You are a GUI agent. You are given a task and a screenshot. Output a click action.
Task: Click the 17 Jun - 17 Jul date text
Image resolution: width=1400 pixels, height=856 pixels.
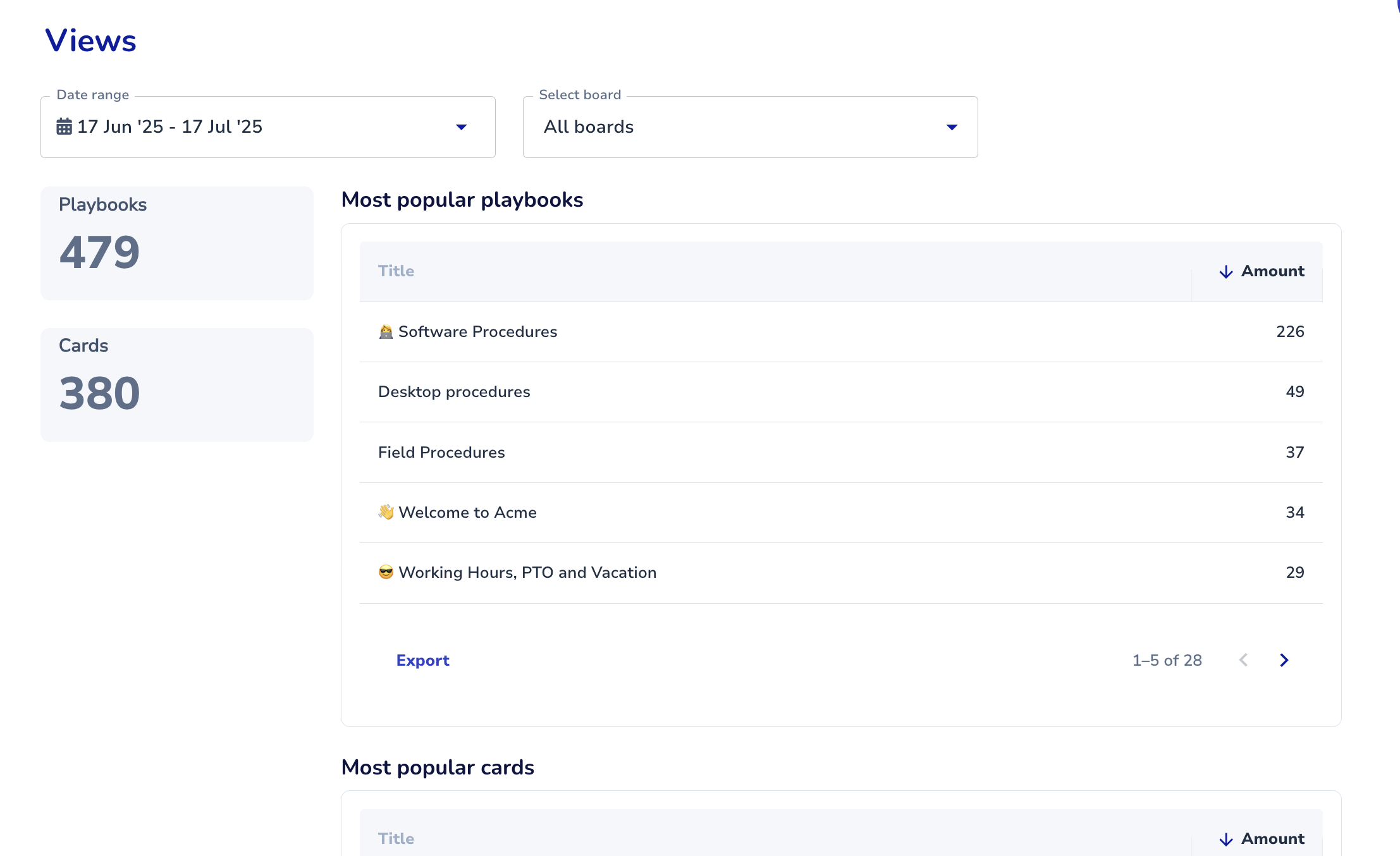pyautogui.click(x=169, y=127)
